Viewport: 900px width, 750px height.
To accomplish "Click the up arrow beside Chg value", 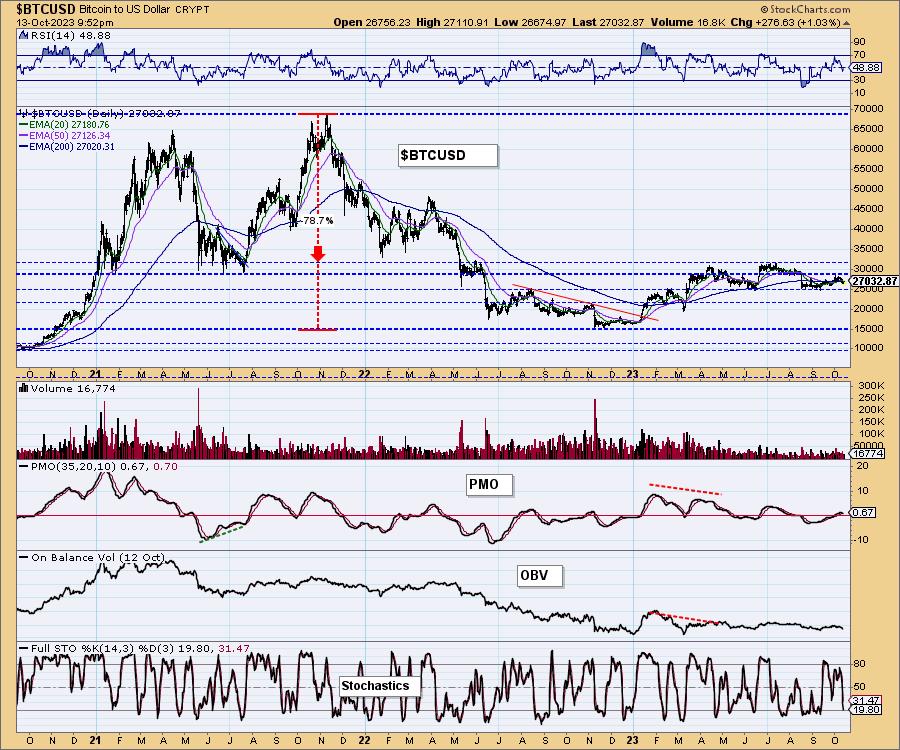I will point(847,23).
